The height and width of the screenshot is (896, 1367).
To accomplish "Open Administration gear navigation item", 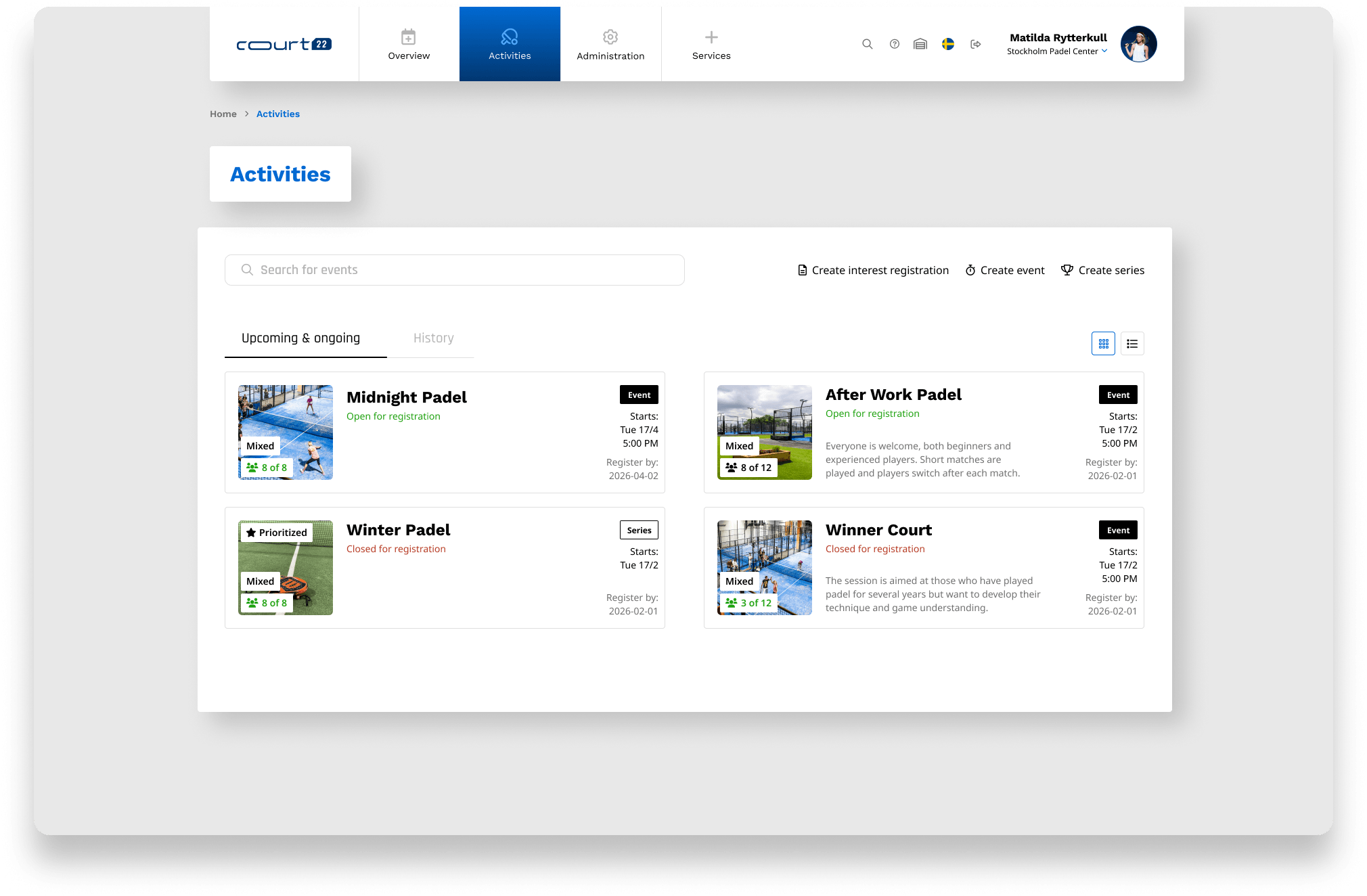I will point(610,45).
